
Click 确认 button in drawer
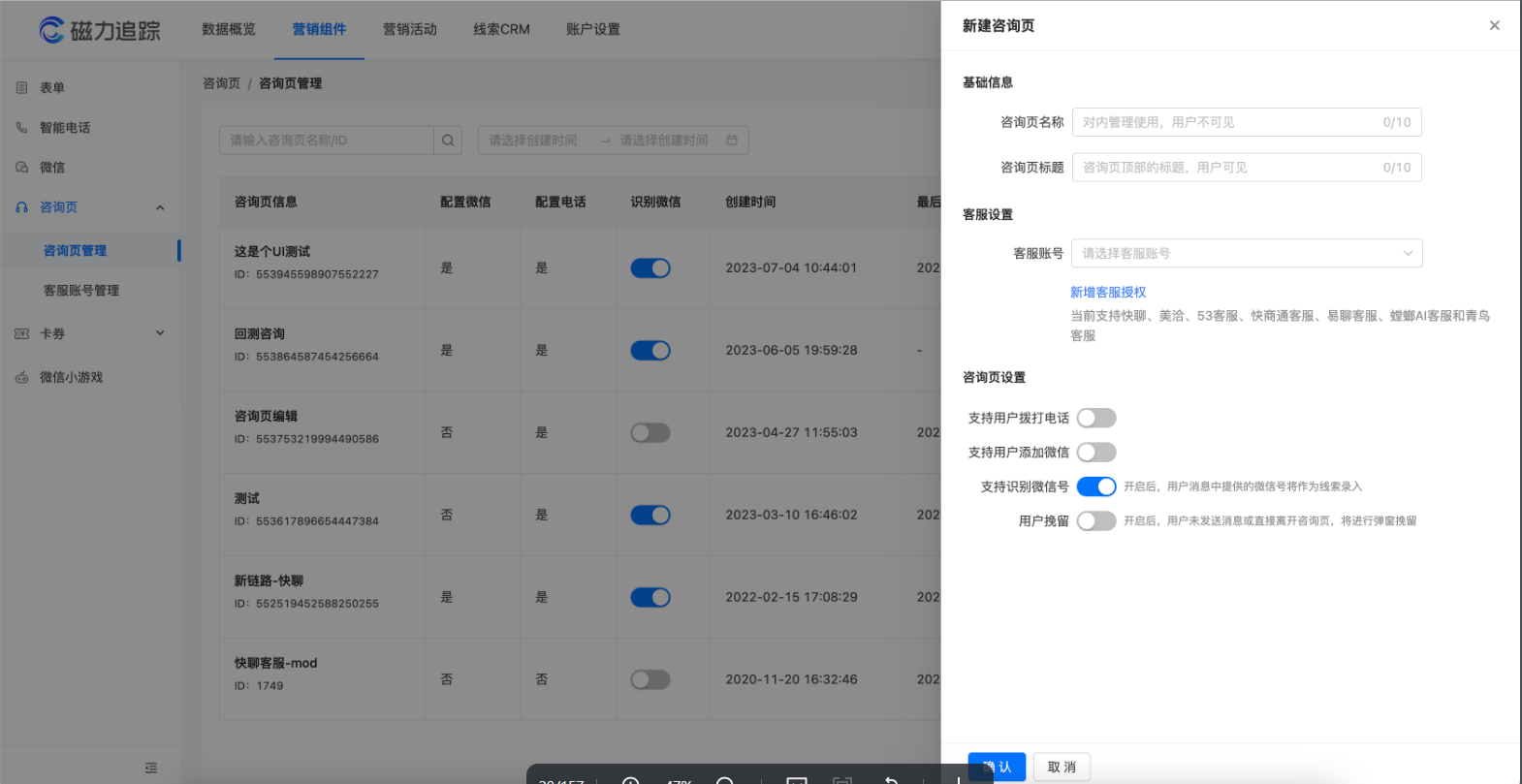[x=997, y=767]
